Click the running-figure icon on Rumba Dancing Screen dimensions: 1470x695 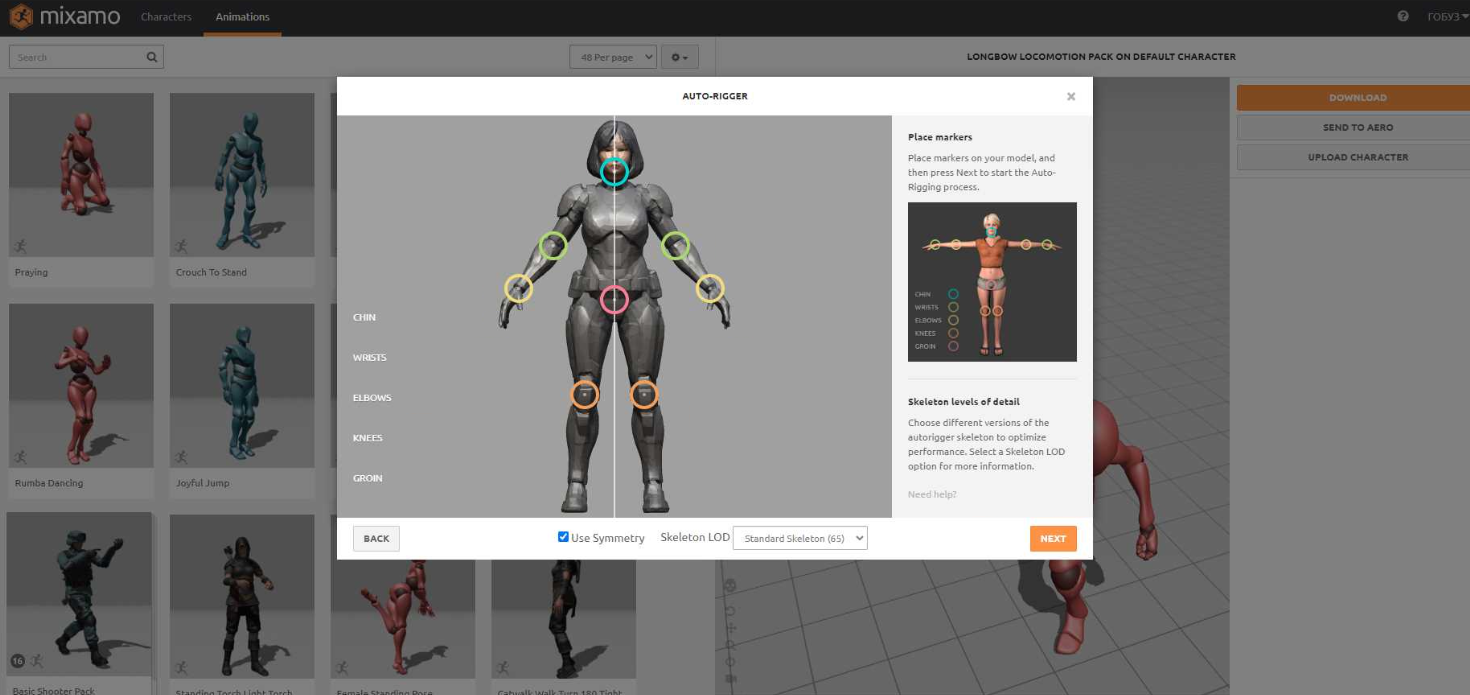coord(20,457)
